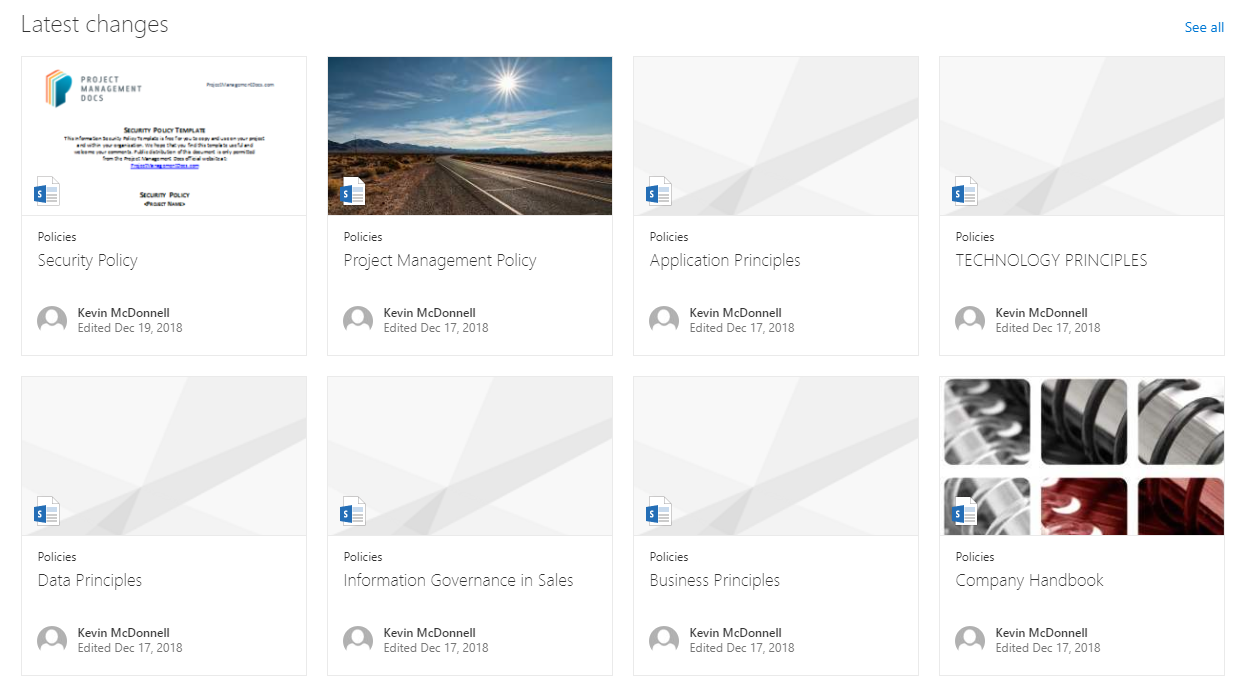1240x691 pixels.
Task: Click Kevin McDonnell on Data Principles card
Action: point(123,633)
